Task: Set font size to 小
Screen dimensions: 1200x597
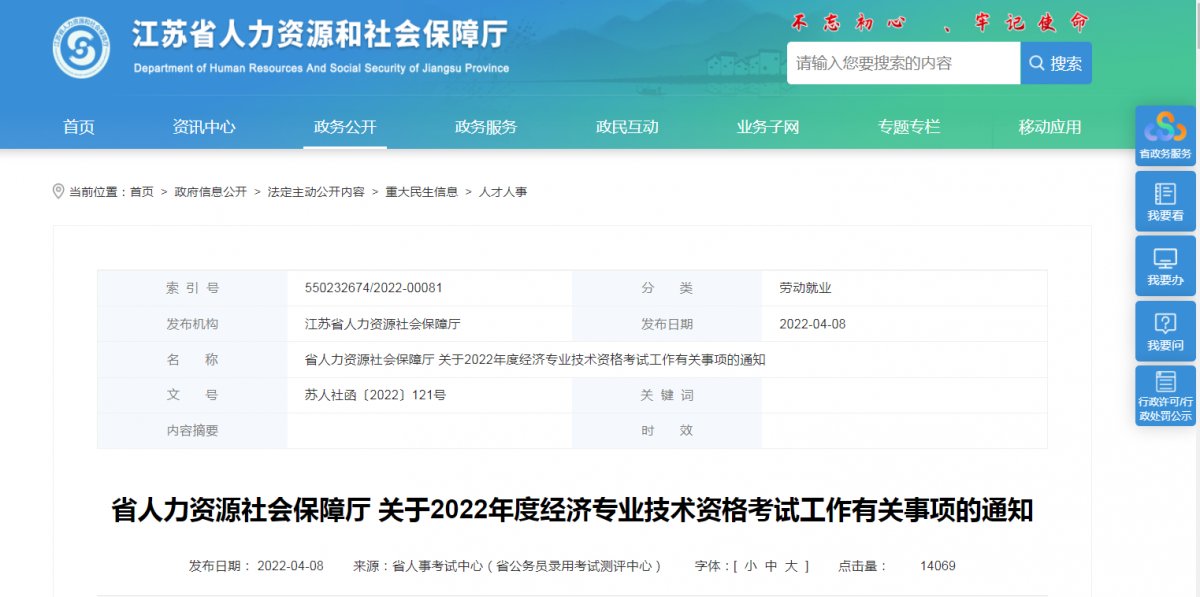Action: pyautogui.click(x=747, y=566)
